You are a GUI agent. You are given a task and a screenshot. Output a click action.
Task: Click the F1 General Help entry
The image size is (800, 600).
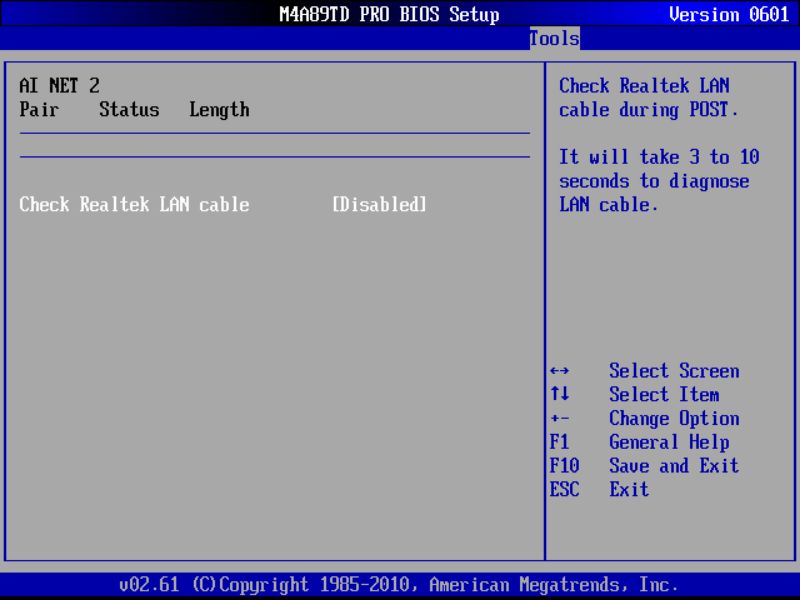click(x=648, y=442)
